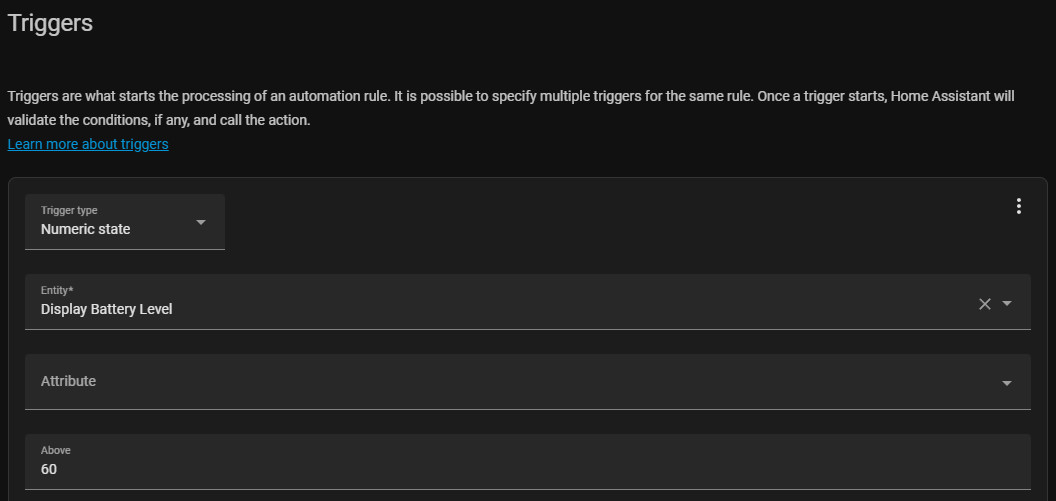
Task: Open the Trigger type dropdown arrow
Action: click(200, 222)
